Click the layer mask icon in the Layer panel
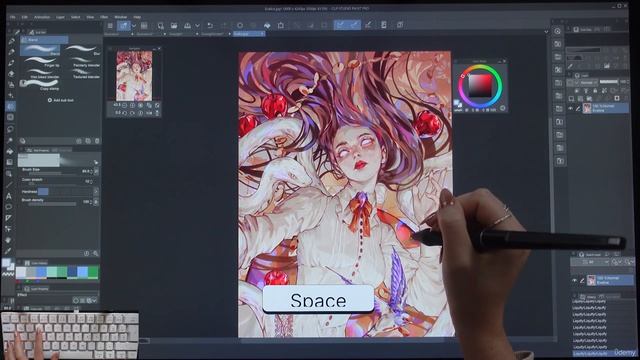The height and width of the screenshot is (360, 640). point(617,98)
